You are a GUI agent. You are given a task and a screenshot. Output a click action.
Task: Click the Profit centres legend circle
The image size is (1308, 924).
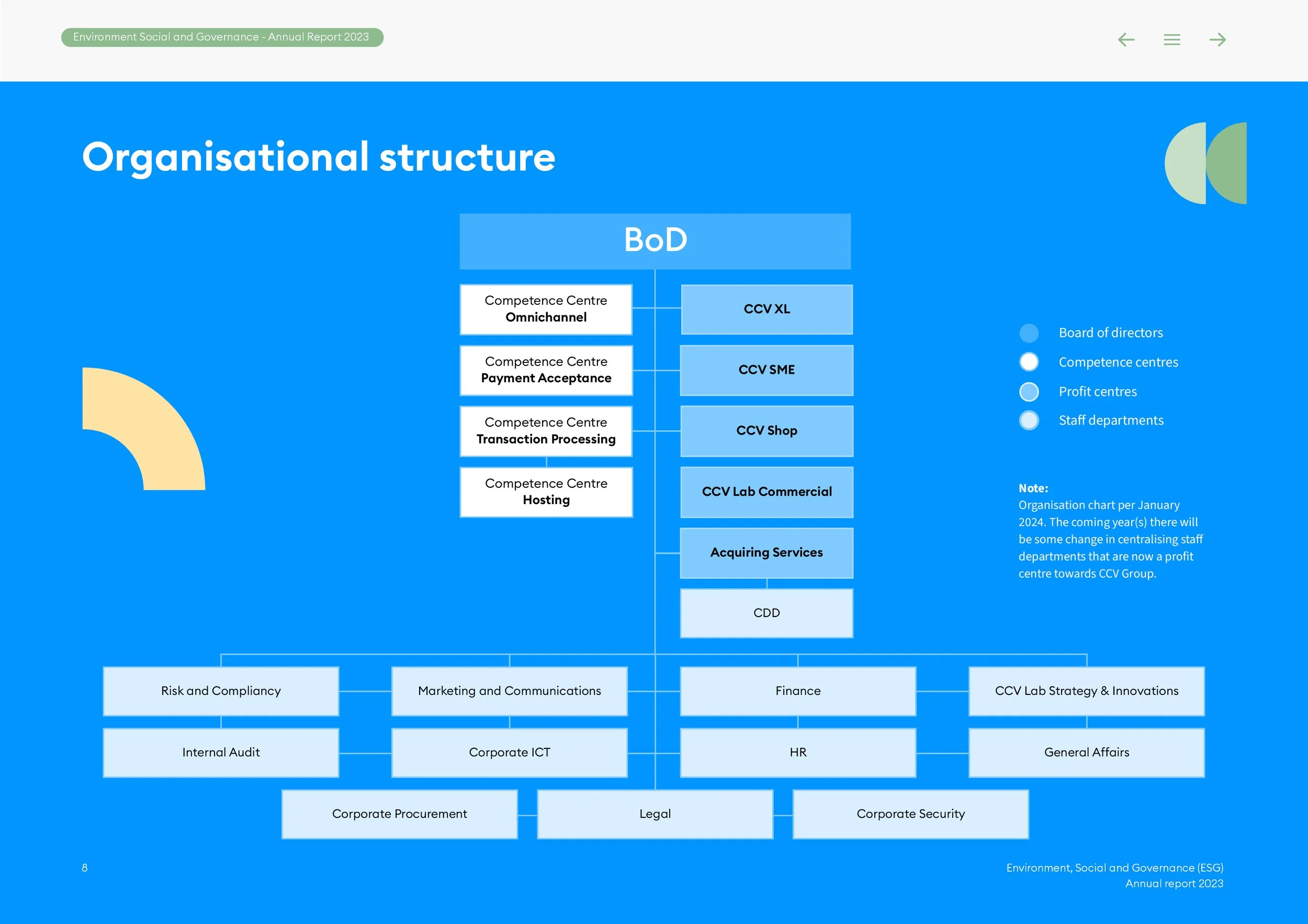tap(1029, 392)
